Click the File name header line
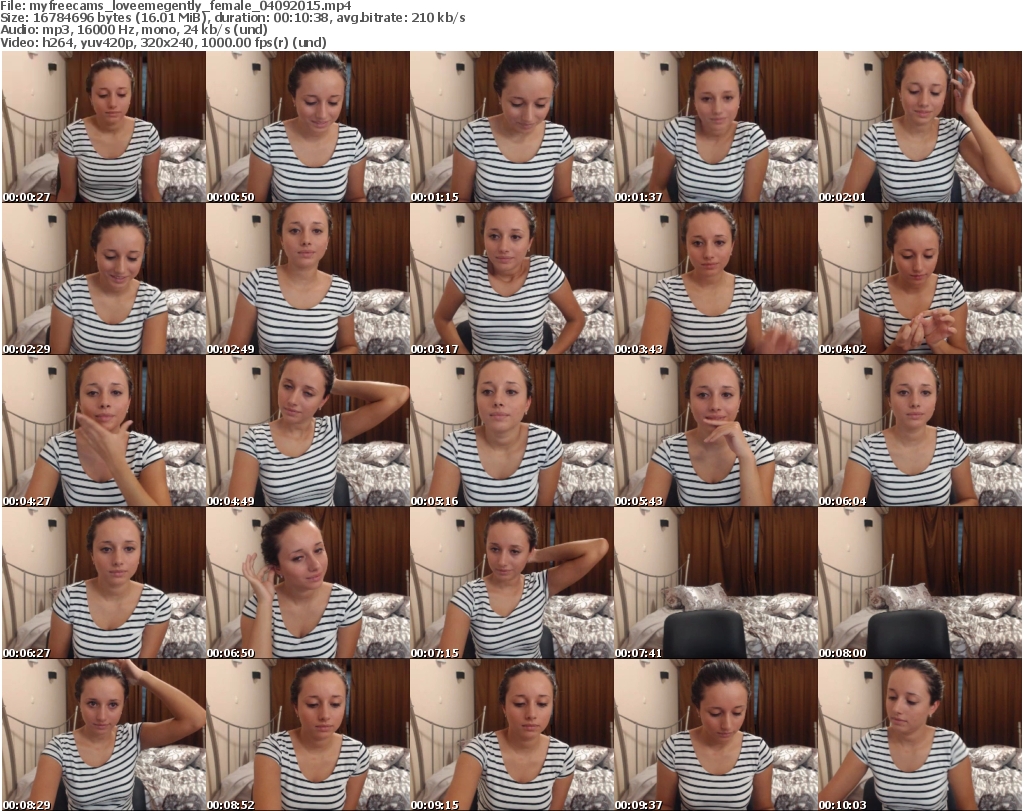This screenshot has width=1024, height=811. [176, 6]
